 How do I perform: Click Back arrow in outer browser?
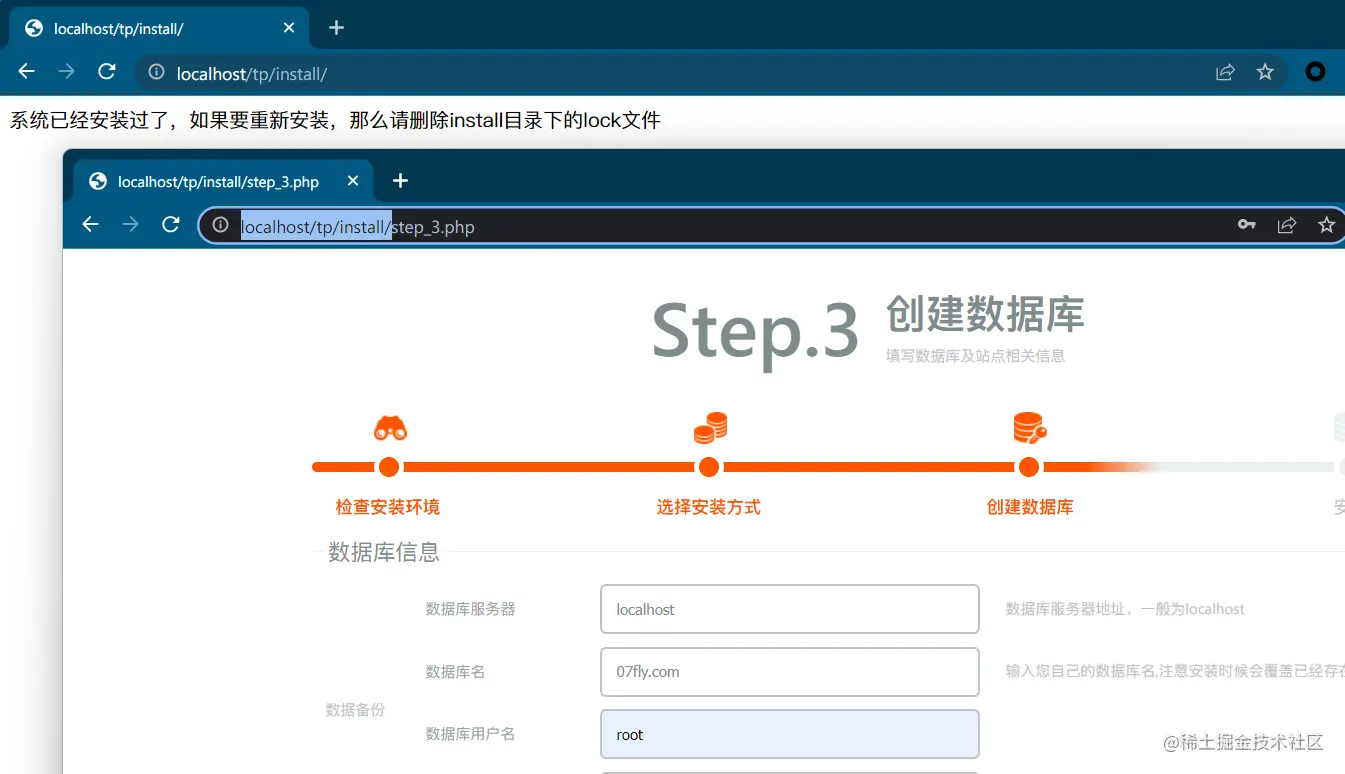[x=27, y=72]
